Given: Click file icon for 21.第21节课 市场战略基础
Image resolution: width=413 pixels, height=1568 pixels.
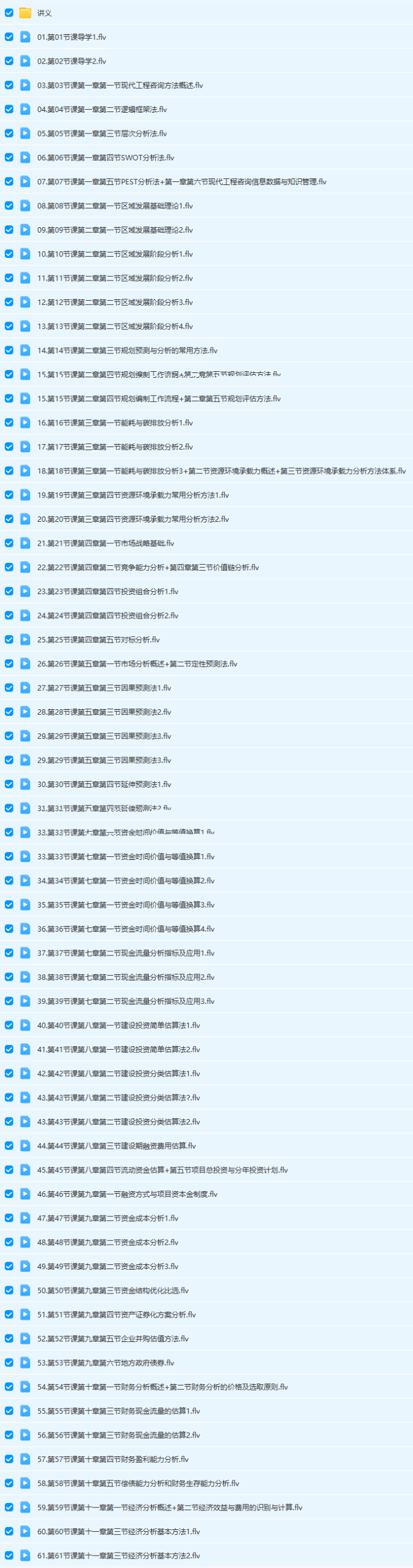Looking at the screenshot, I should (25, 543).
